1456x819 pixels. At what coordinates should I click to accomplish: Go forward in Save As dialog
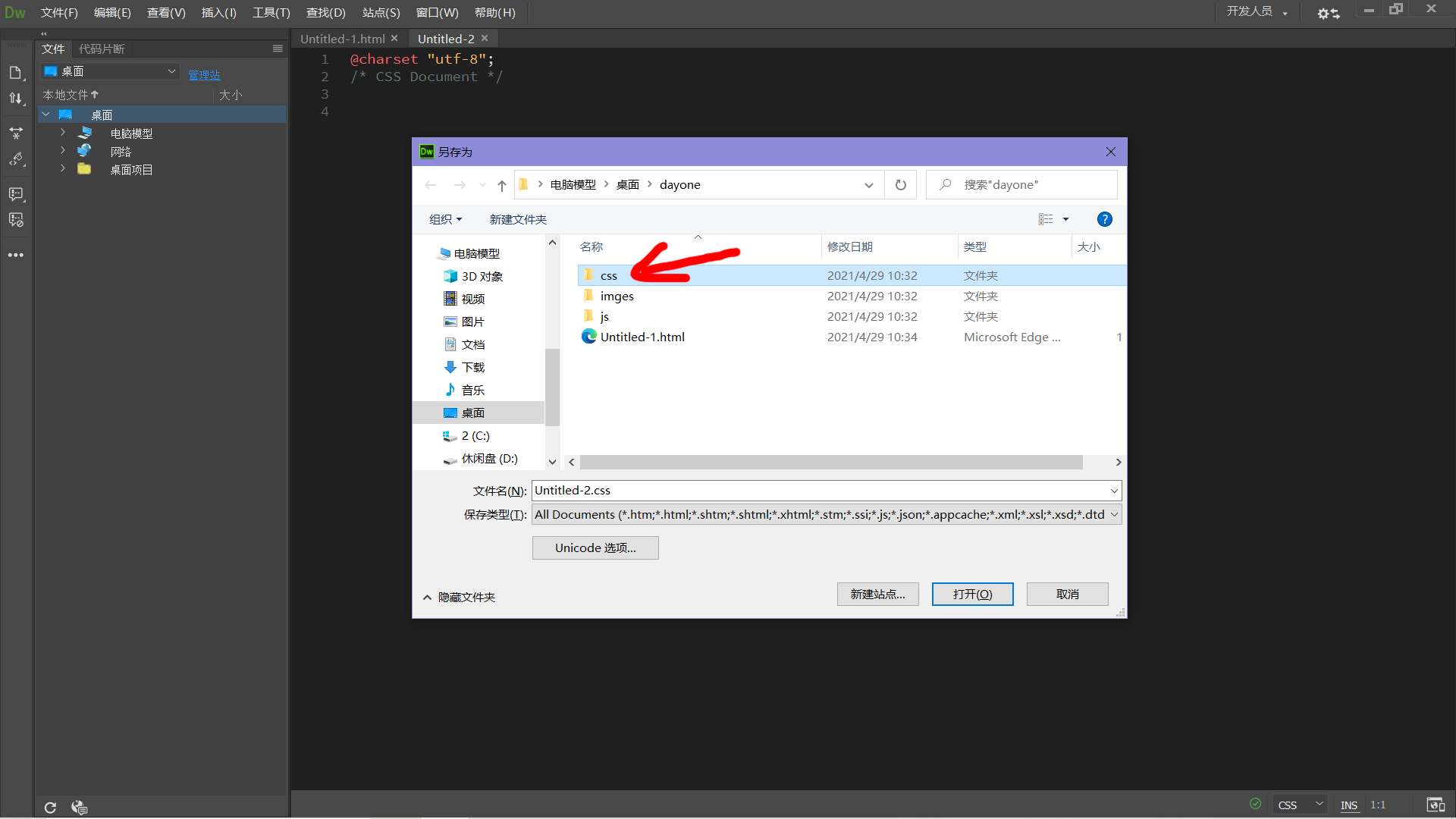[x=460, y=185]
